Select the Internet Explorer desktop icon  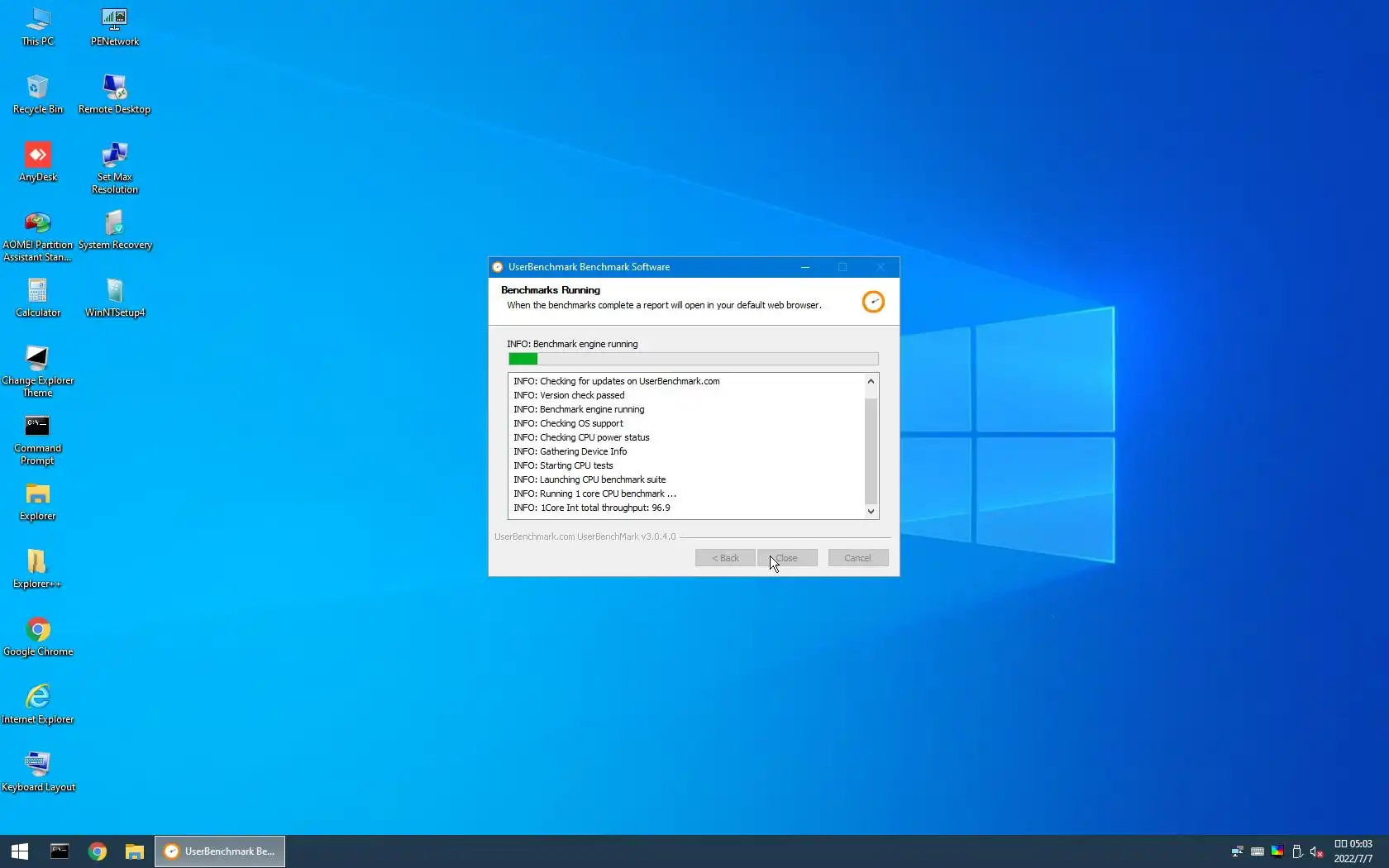[x=37, y=704]
